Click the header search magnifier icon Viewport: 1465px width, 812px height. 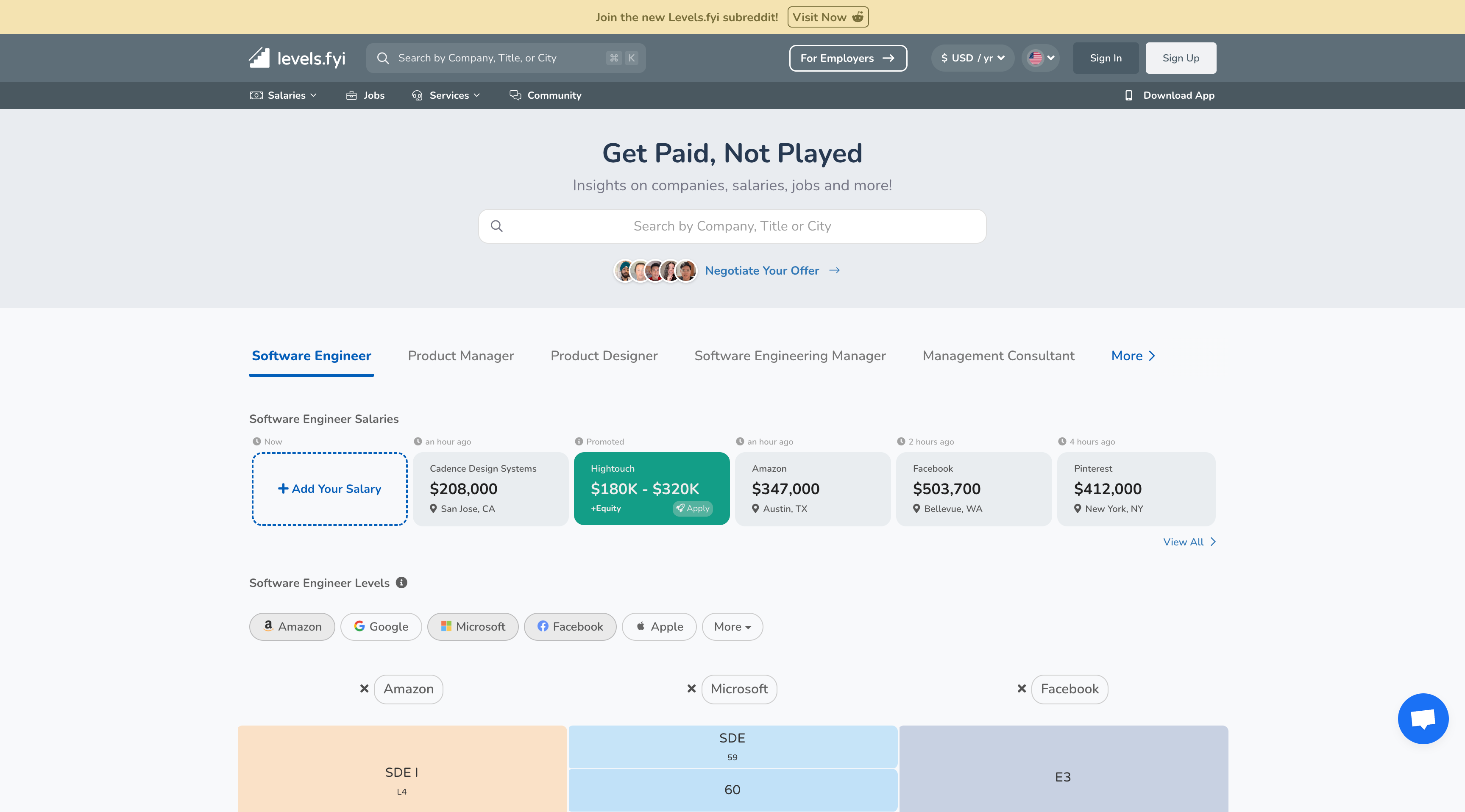click(383, 58)
